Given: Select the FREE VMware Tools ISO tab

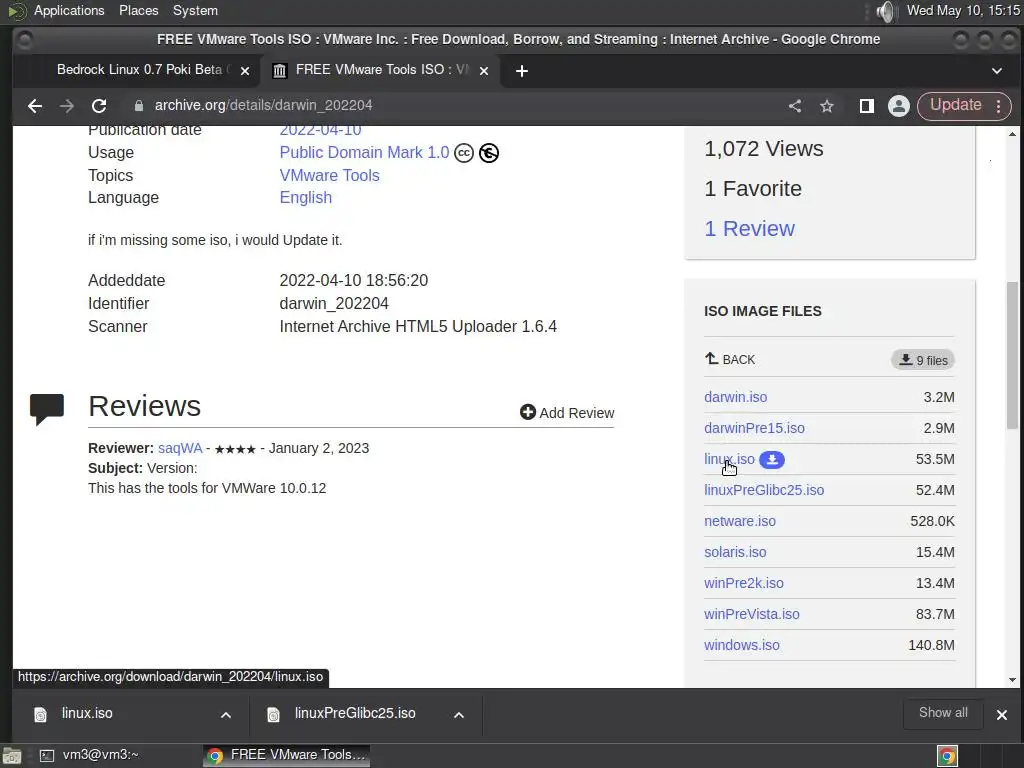Looking at the screenshot, I should (x=381, y=70).
